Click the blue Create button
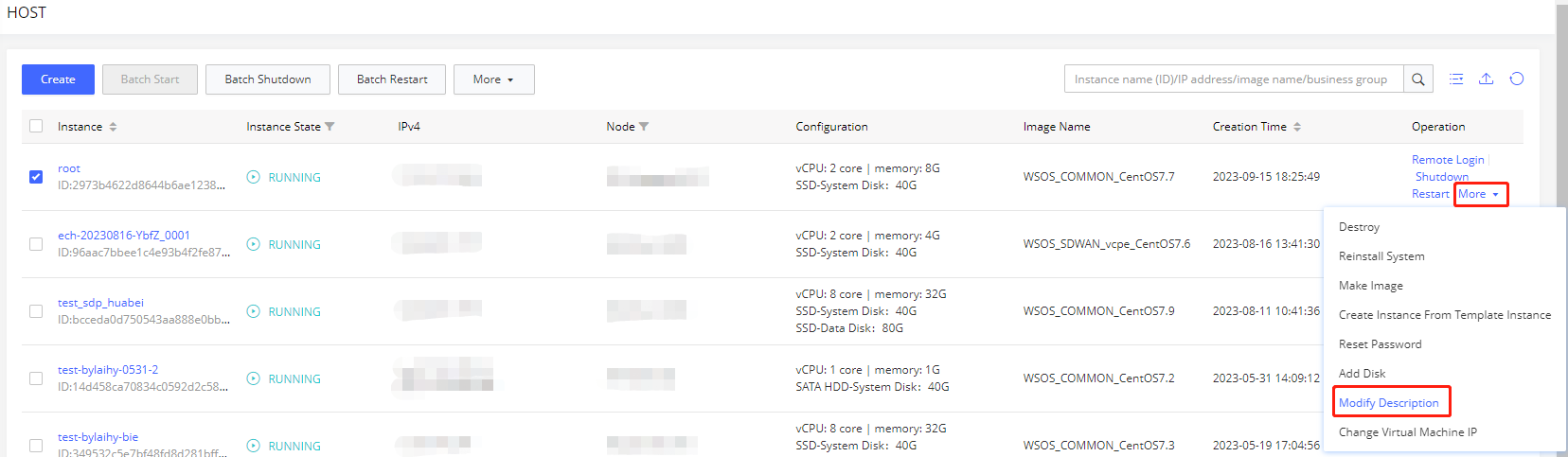This screenshot has width=1568, height=457. point(58,79)
